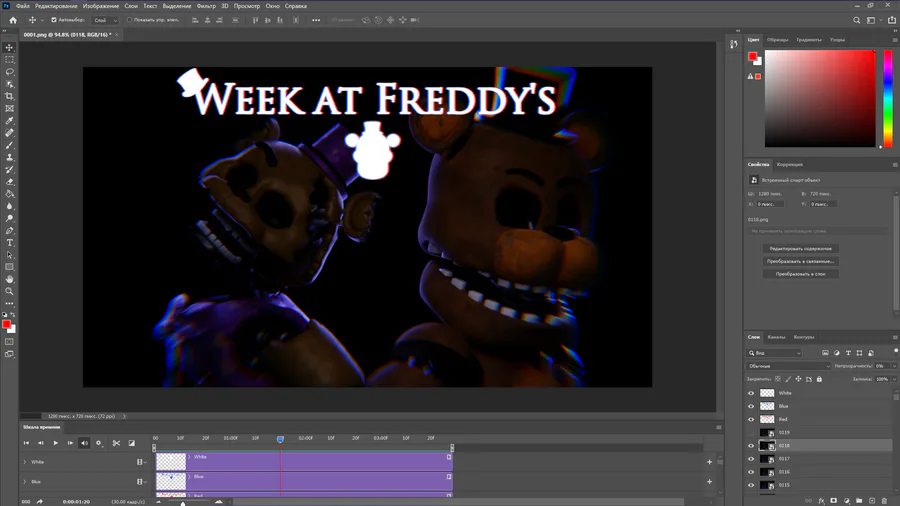This screenshot has width=900, height=506.
Task: Select the Hand tool
Action: (9, 279)
